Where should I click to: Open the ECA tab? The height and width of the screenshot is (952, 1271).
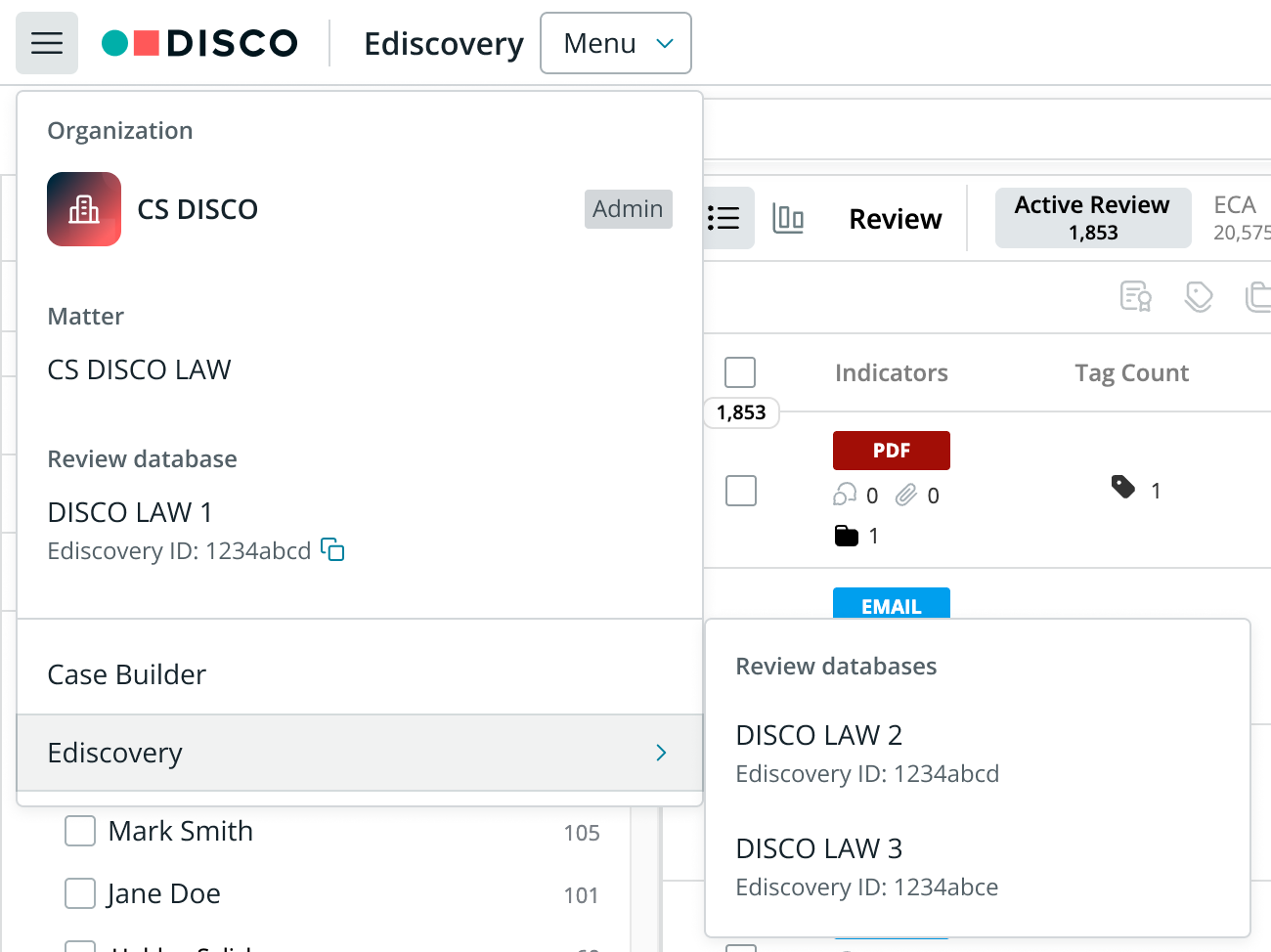1242,218
